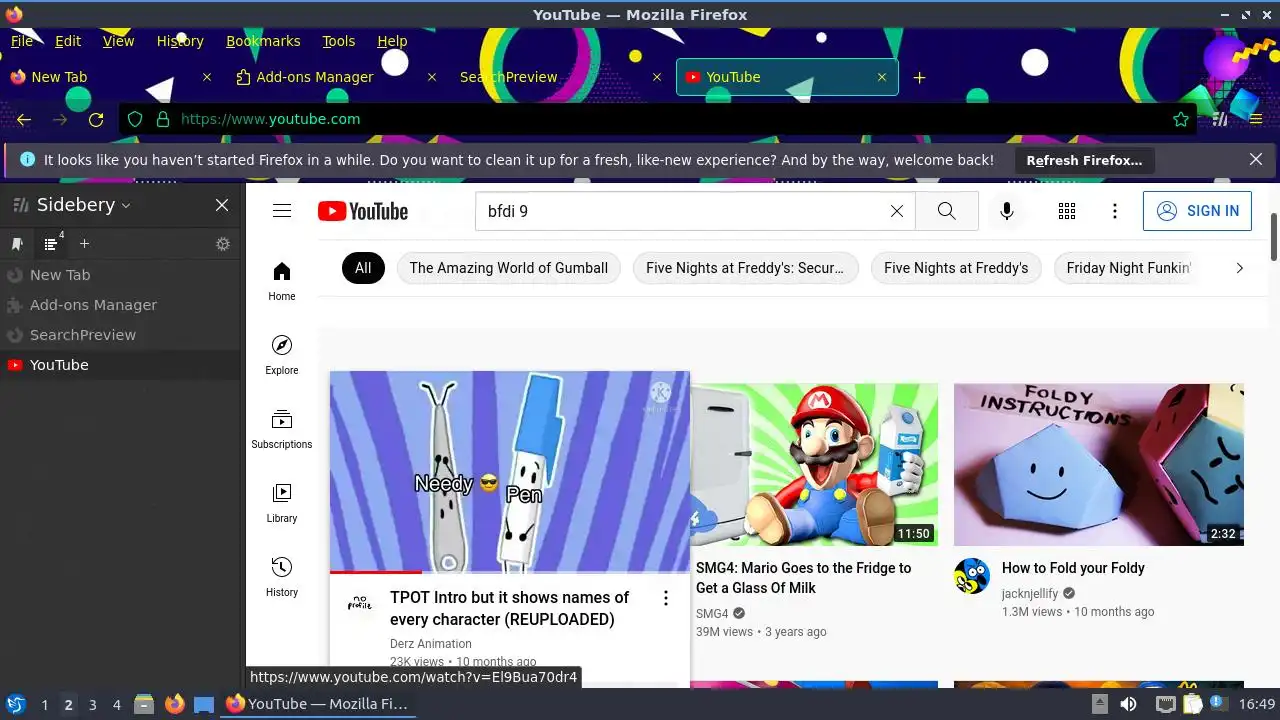Open Sidebery settings gear icon
1280x720 pixels.
click(x=223, y=244)
